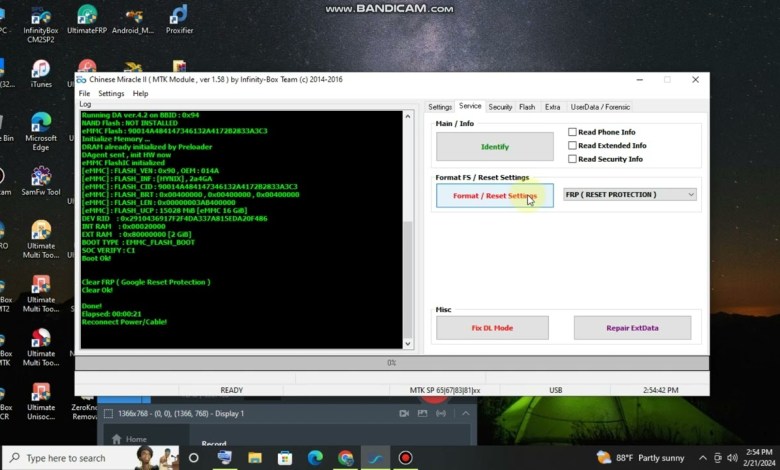780x470 pixels.
Task: Click the Format / Reset Settings button
Action: 495,195
